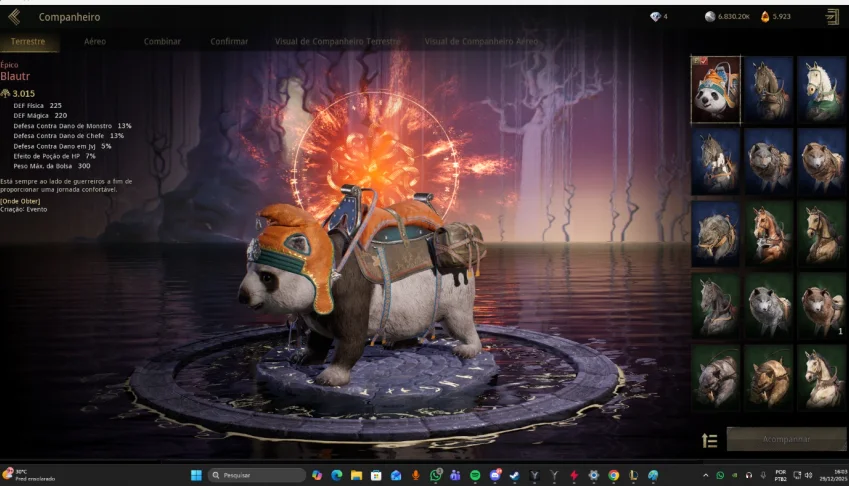
Task: Select the gray boar on blue background
Action: tap(716, 234)
